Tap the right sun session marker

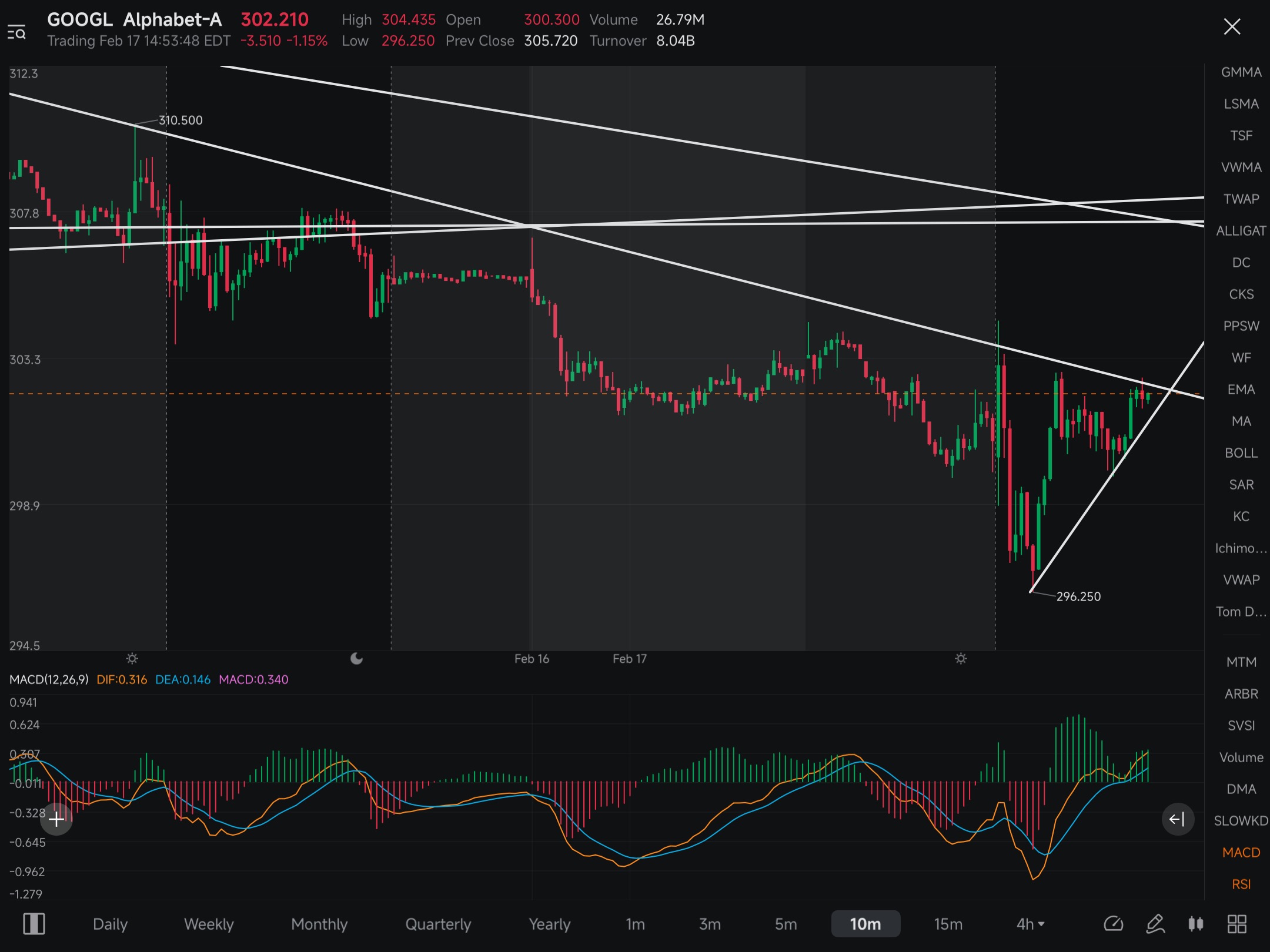[x=961, y=658]
